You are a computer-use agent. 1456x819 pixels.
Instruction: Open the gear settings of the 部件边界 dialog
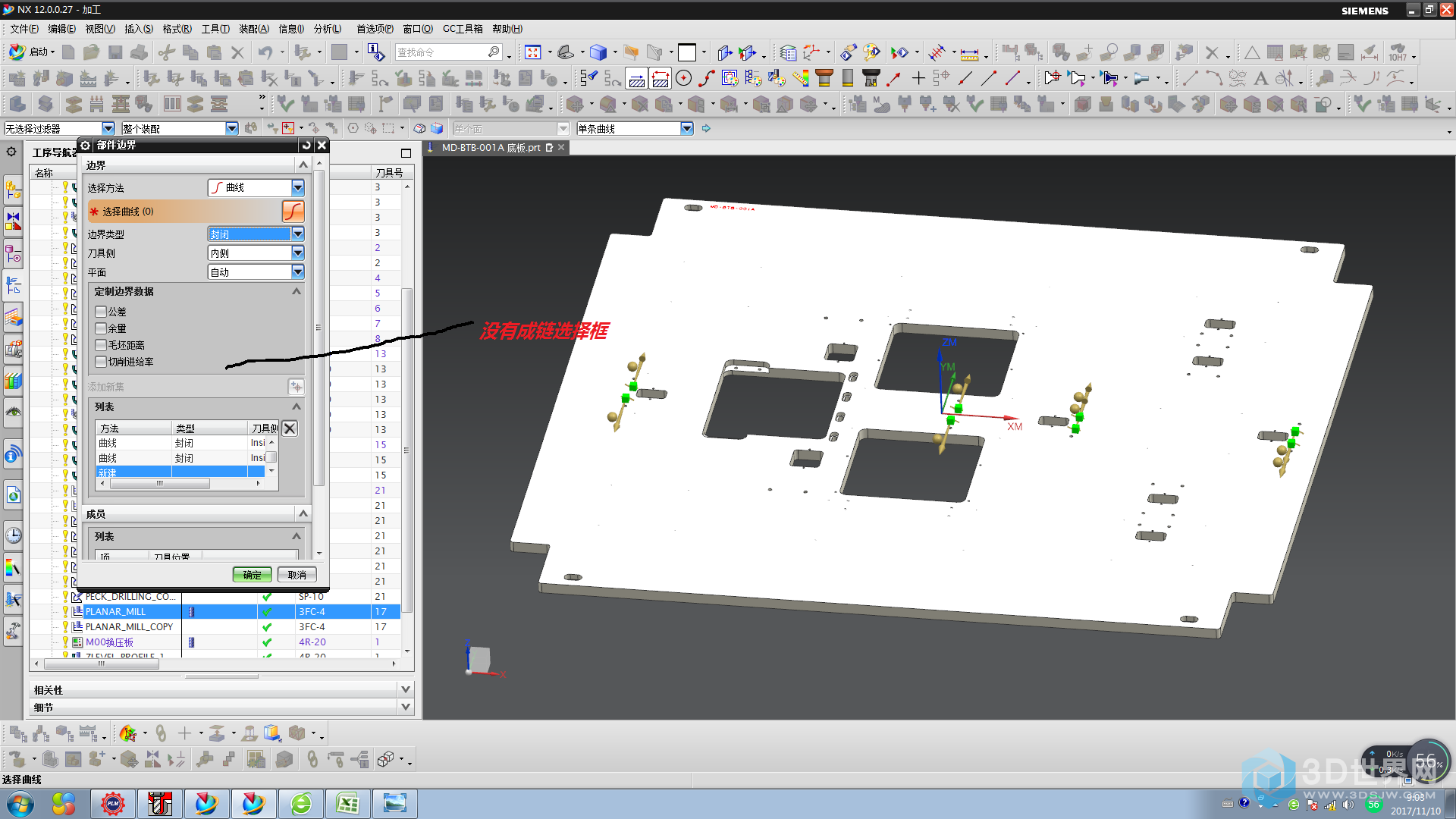point(85,145)
